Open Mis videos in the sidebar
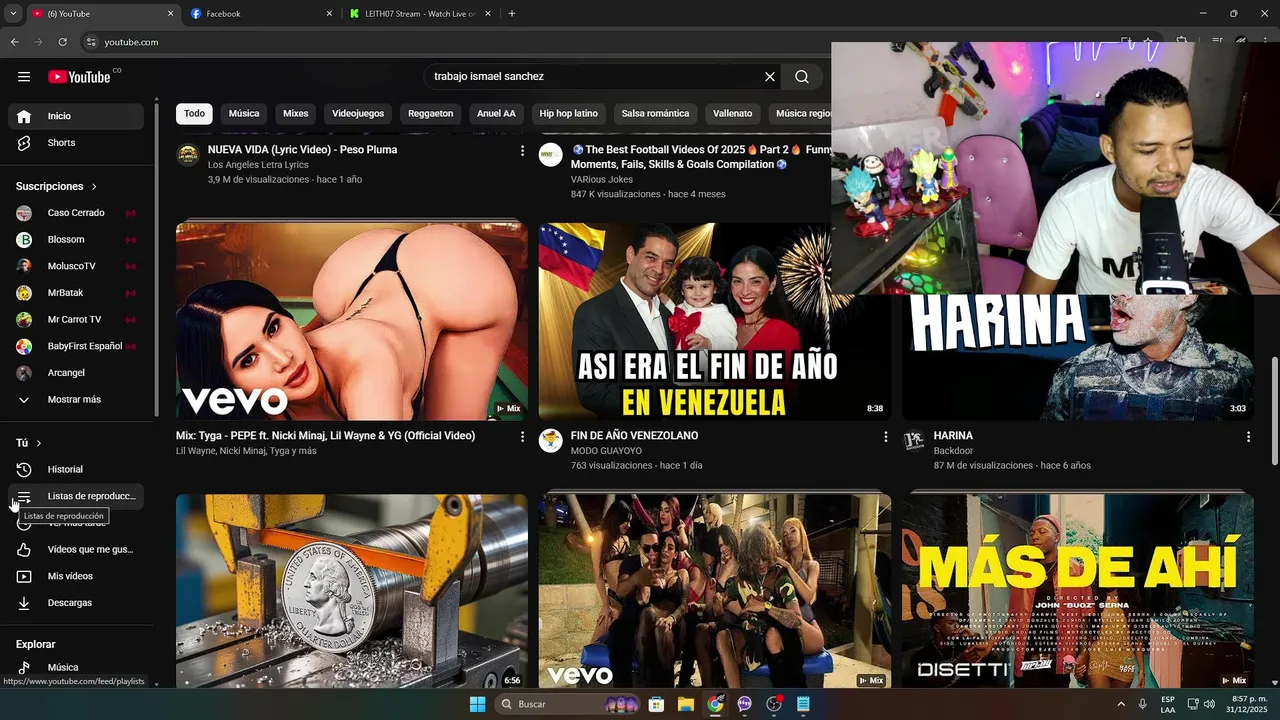This screenshot has width=1280, height=720. pos(76,576)
